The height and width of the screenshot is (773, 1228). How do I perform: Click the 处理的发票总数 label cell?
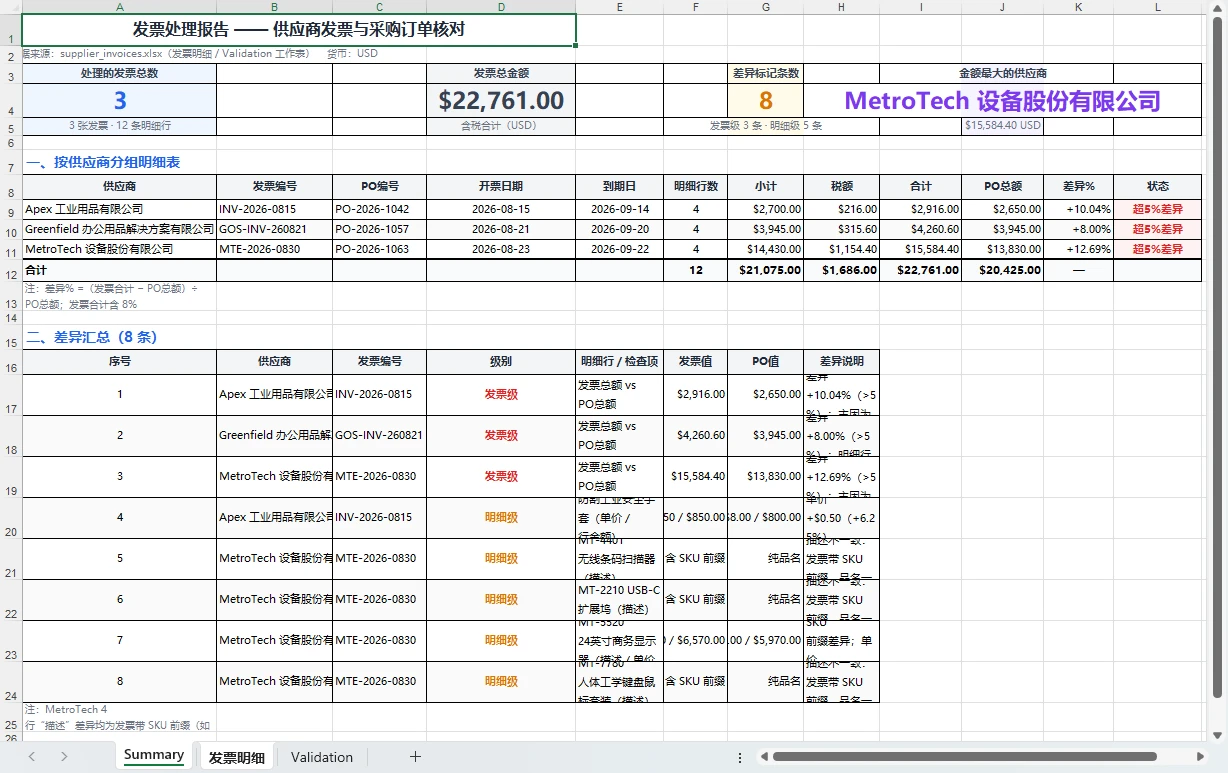pyautogui.click(x=119, y=73)
